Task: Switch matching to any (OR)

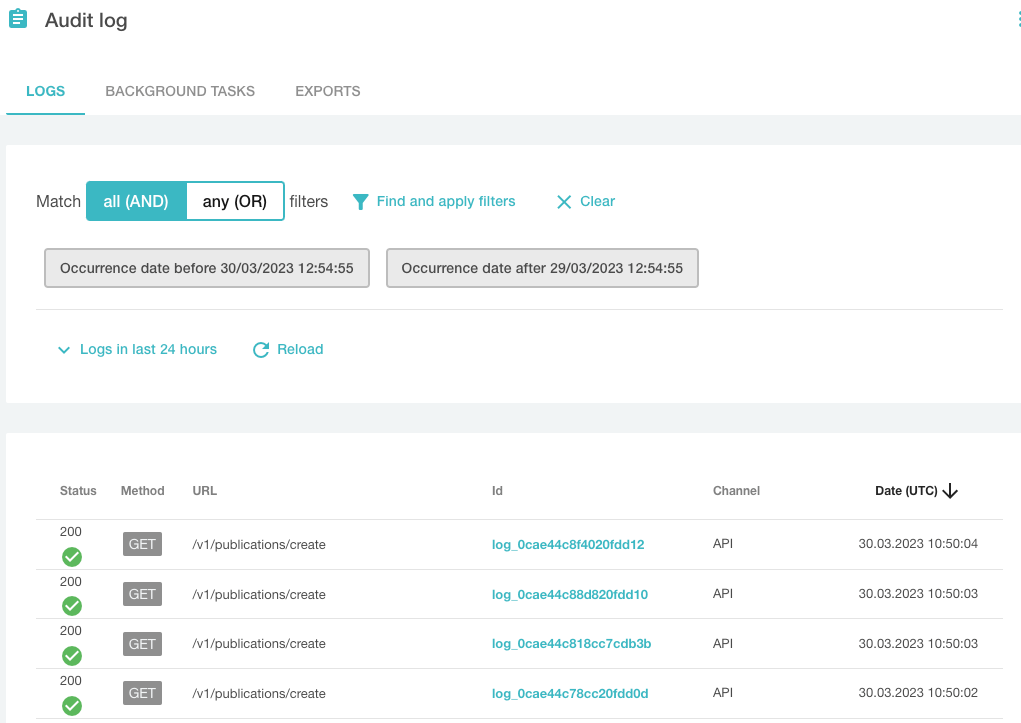Action: (x=235, y=201)
